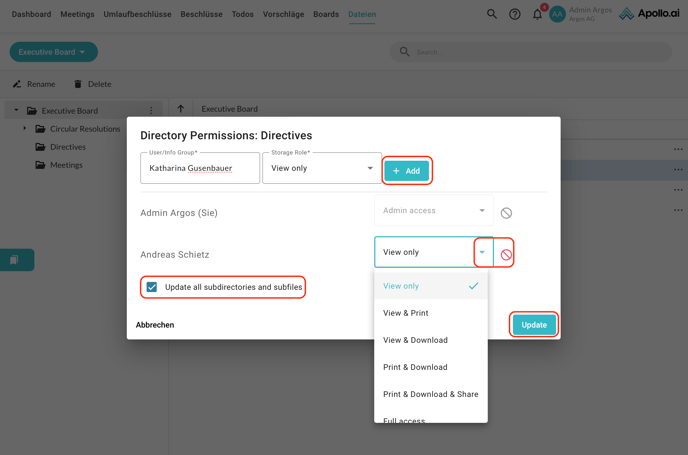Viewport: 688px width, 455px height.
Task: Click the User/Info Group input field
Action: click(200, 168)
